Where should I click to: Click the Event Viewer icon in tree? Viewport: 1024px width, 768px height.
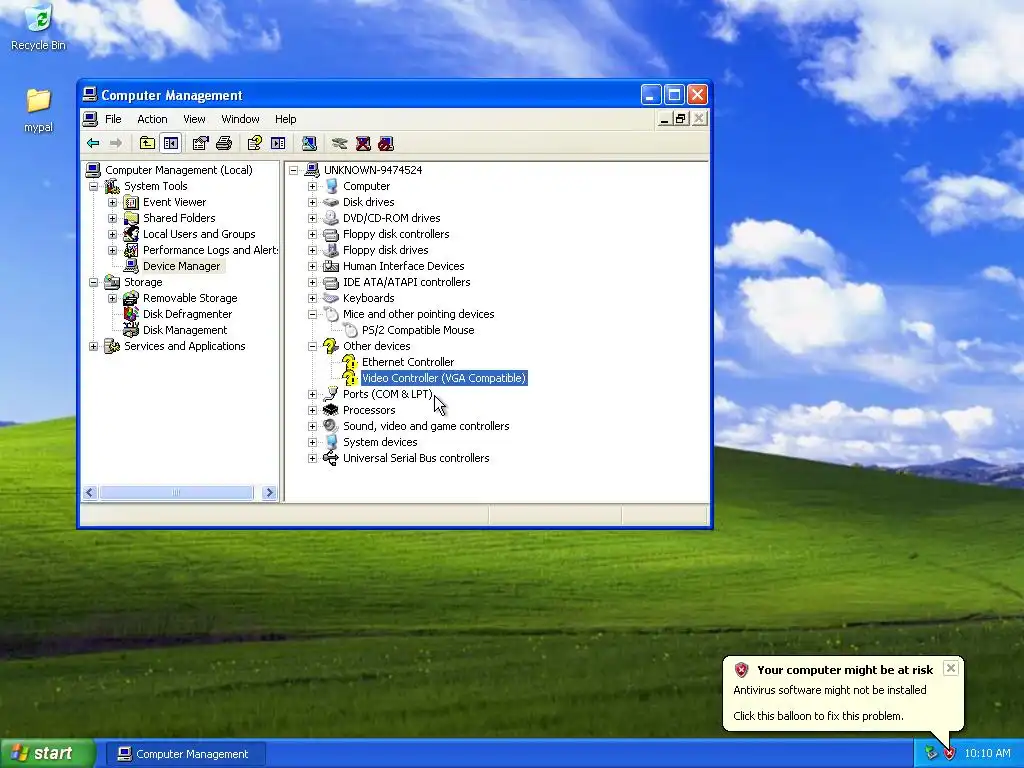[x=131, y=202]
